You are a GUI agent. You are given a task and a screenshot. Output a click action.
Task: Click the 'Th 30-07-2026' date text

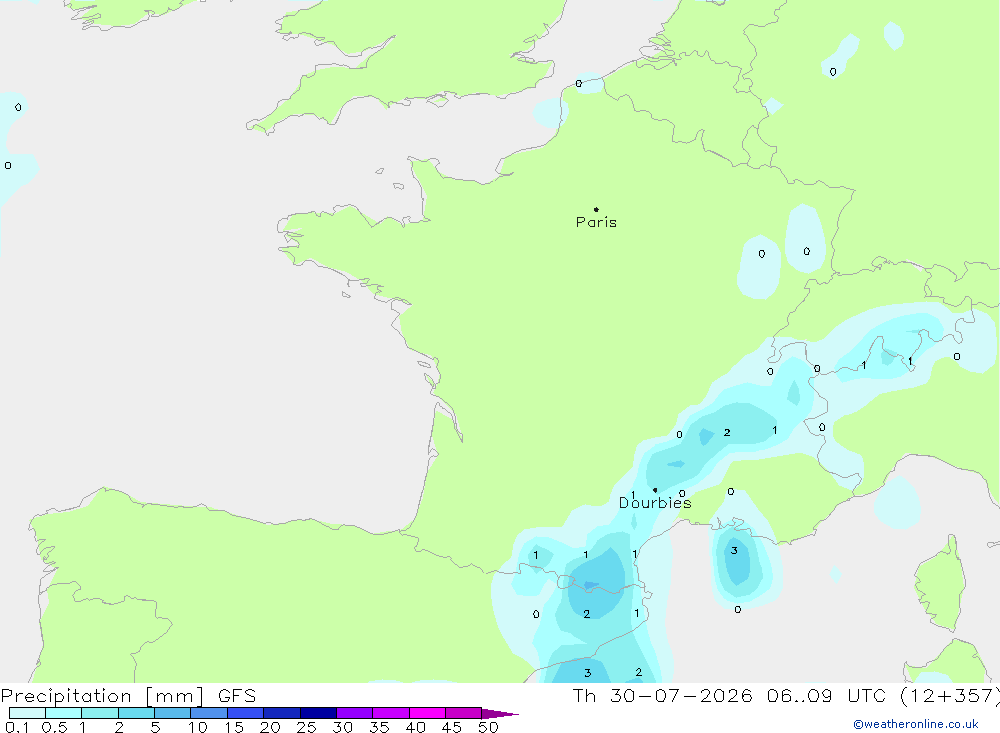(663, 696)
